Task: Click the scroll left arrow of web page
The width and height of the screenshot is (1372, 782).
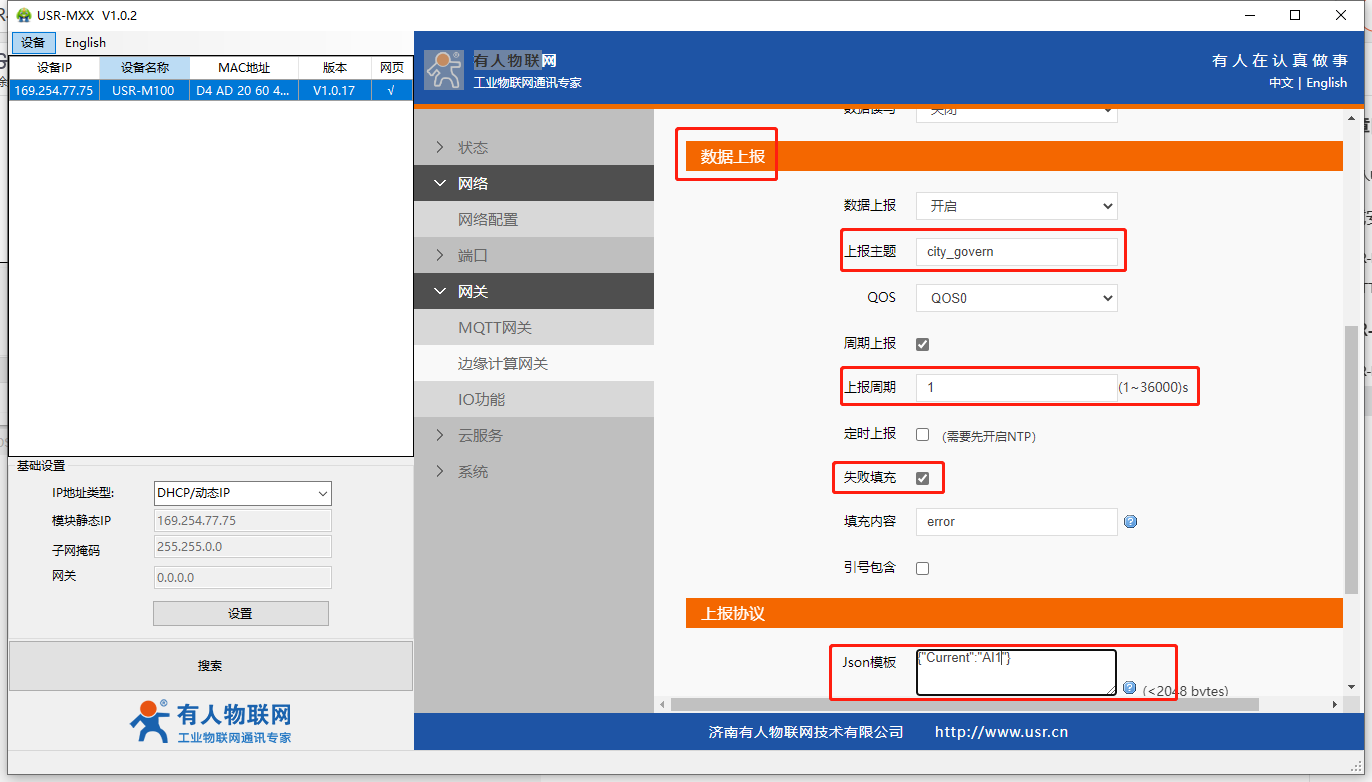Action: pos(662,704)
